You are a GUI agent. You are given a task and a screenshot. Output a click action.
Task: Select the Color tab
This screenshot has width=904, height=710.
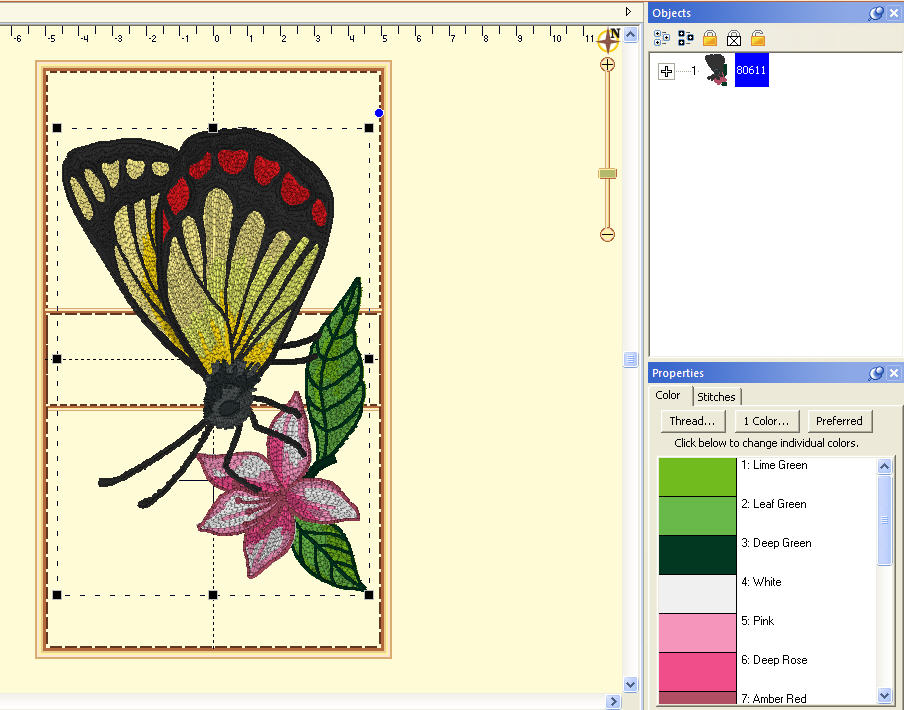668,396
